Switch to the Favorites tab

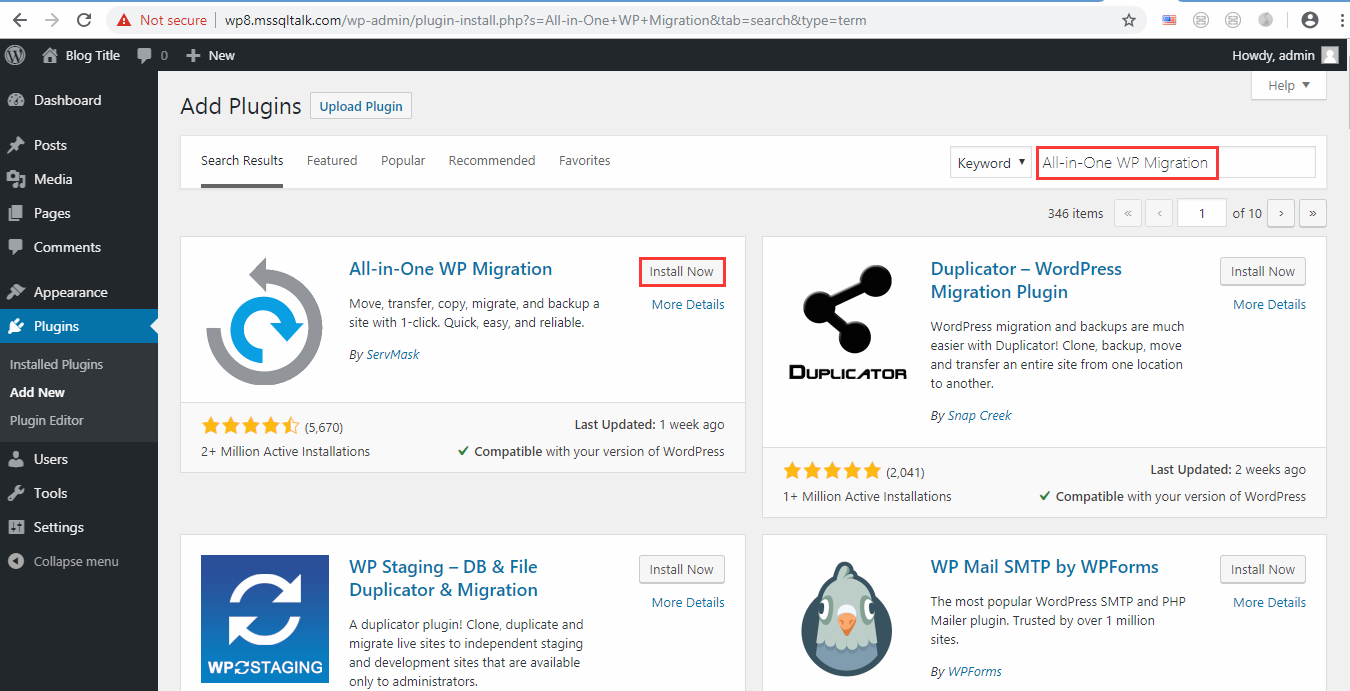(x=585, y=160)
